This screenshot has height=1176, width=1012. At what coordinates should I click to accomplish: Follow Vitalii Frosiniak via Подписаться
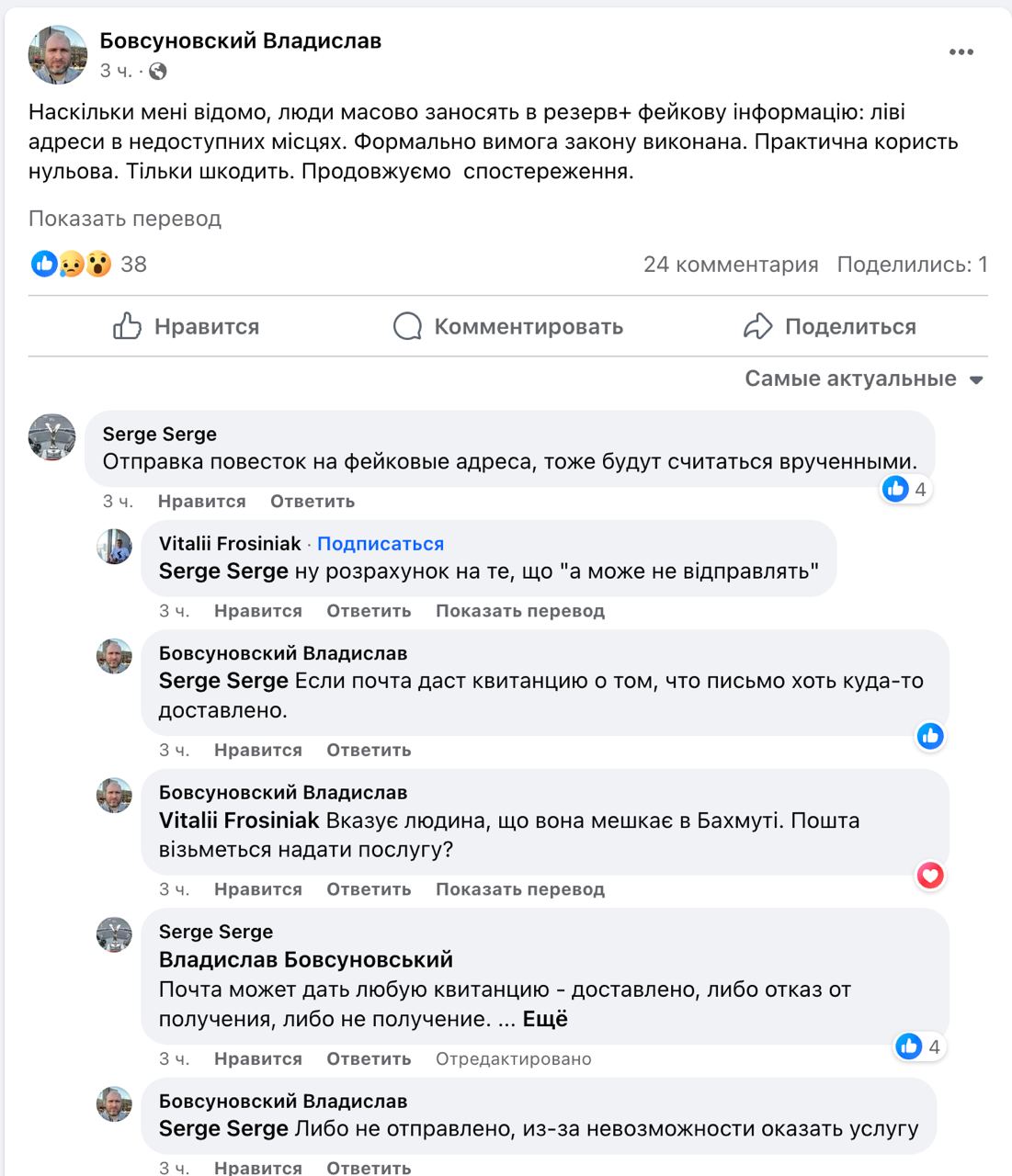click(x=380, y=544)
